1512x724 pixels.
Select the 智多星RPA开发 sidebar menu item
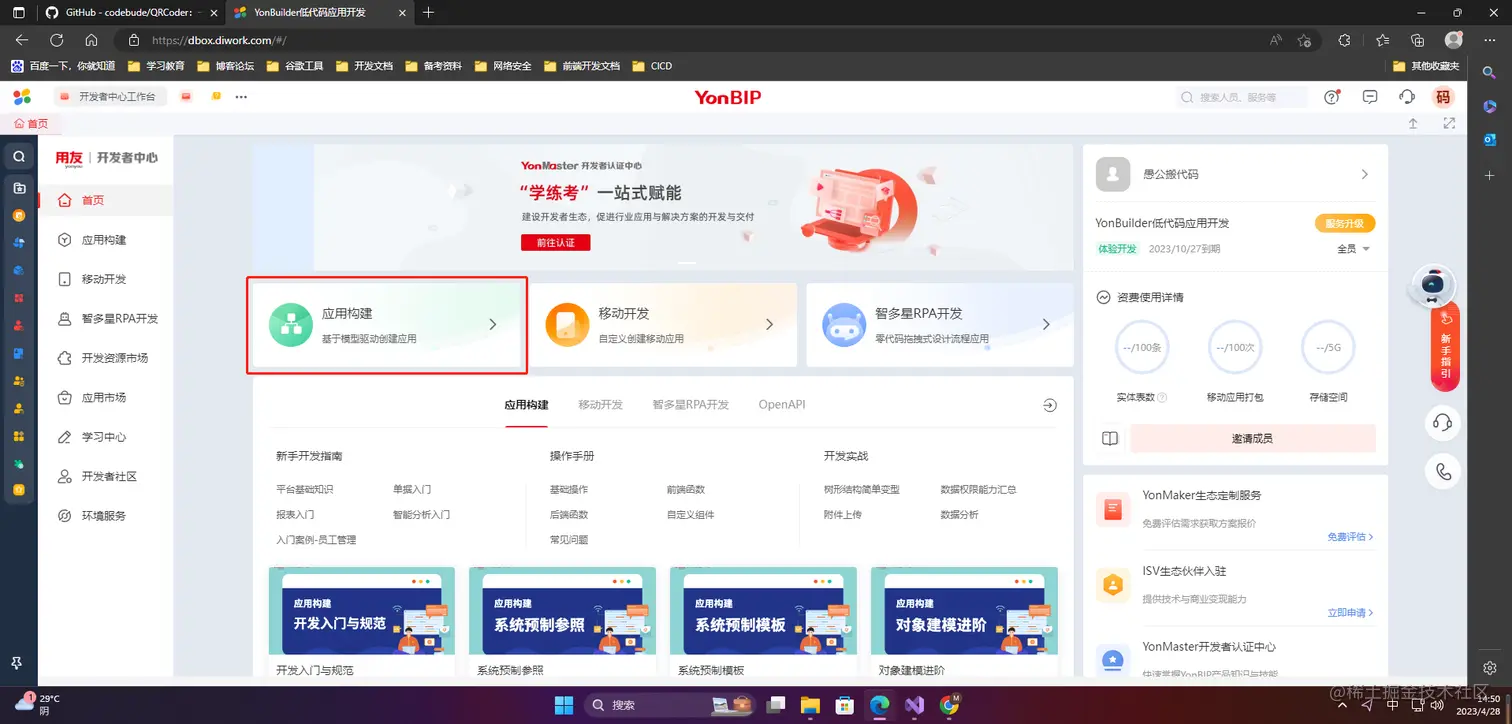coord(109,318)
